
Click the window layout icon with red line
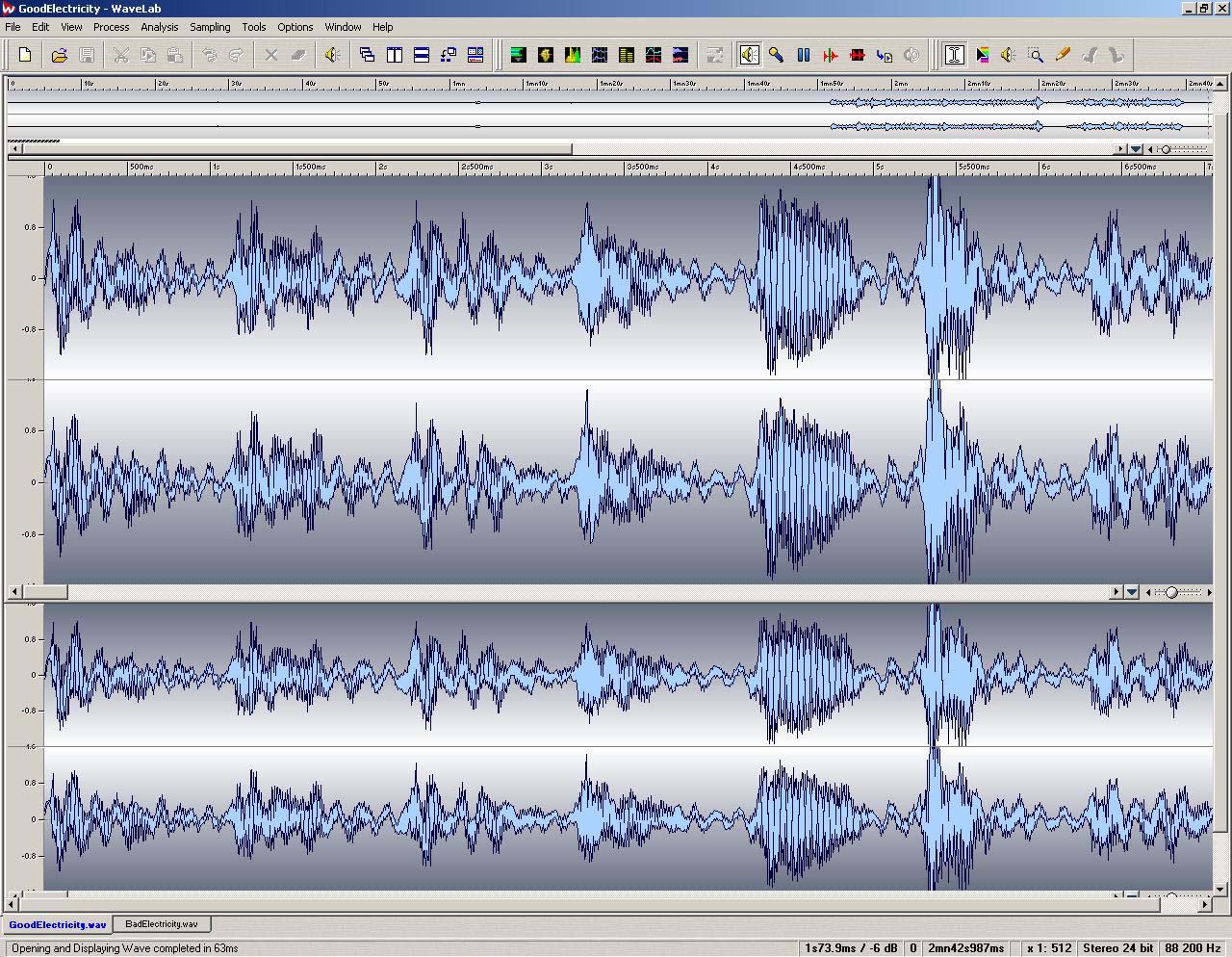(x=475, y=55)
